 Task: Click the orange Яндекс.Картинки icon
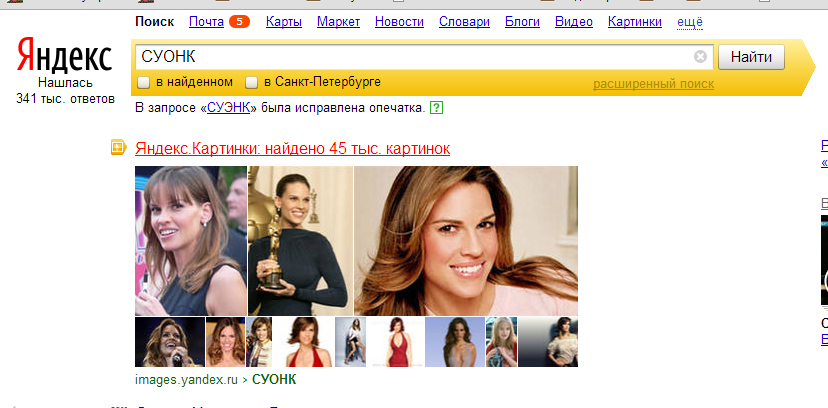point(118,149)
